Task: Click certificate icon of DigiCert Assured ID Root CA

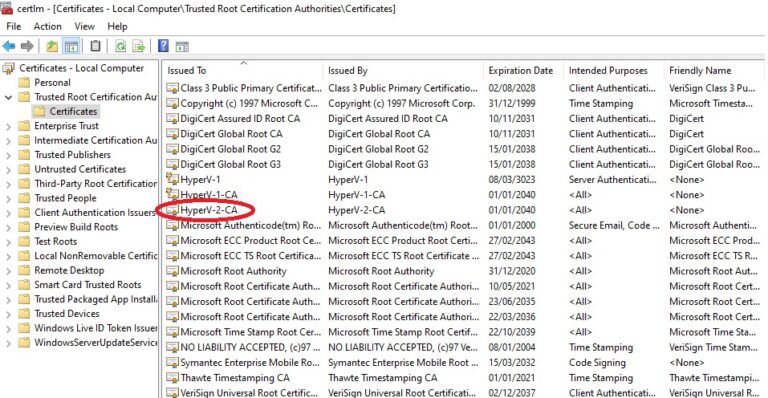Action: [172, 118]
